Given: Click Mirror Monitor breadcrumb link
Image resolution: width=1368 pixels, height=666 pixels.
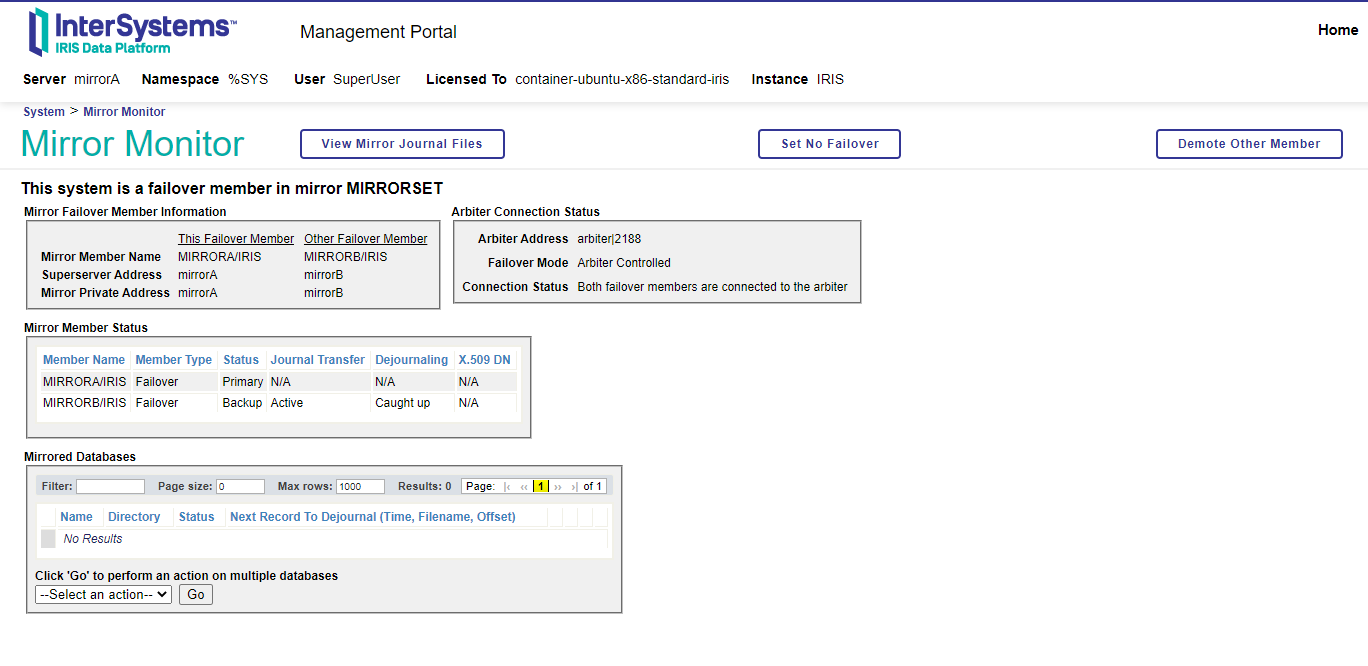Looking at the screenshot, I should [124, 112].
